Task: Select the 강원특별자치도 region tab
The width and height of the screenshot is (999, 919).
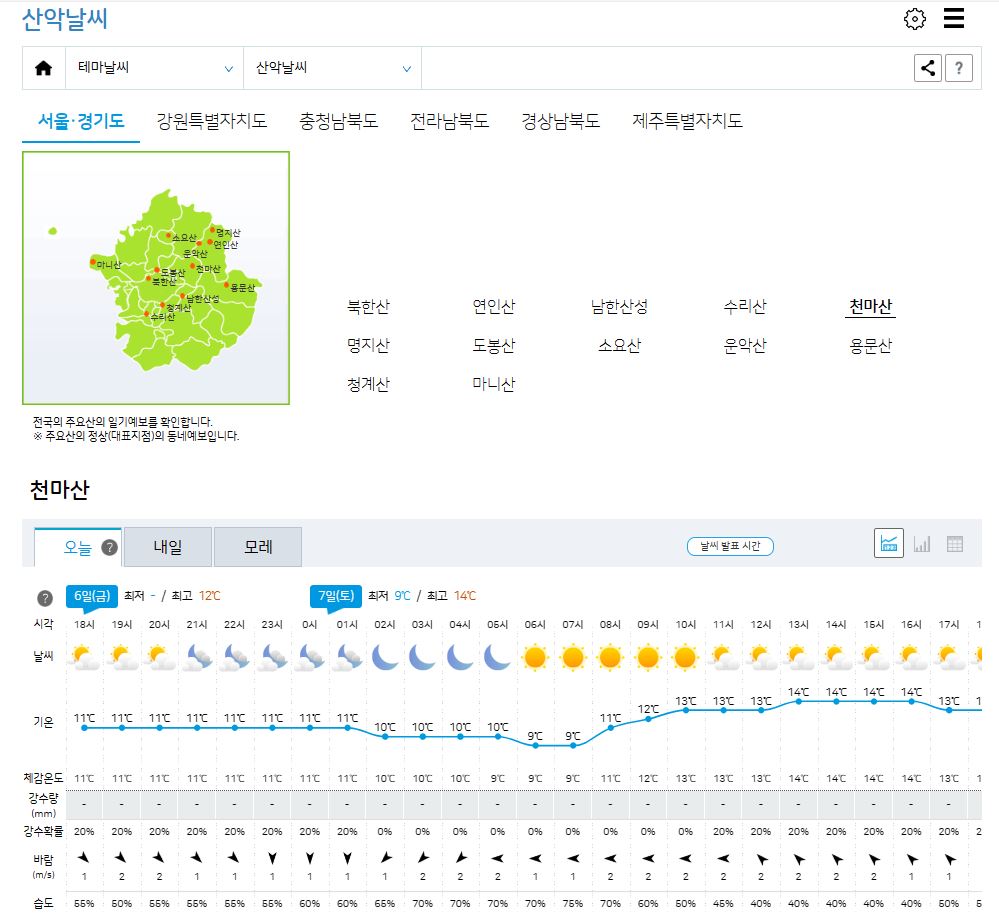Action: 212,121
